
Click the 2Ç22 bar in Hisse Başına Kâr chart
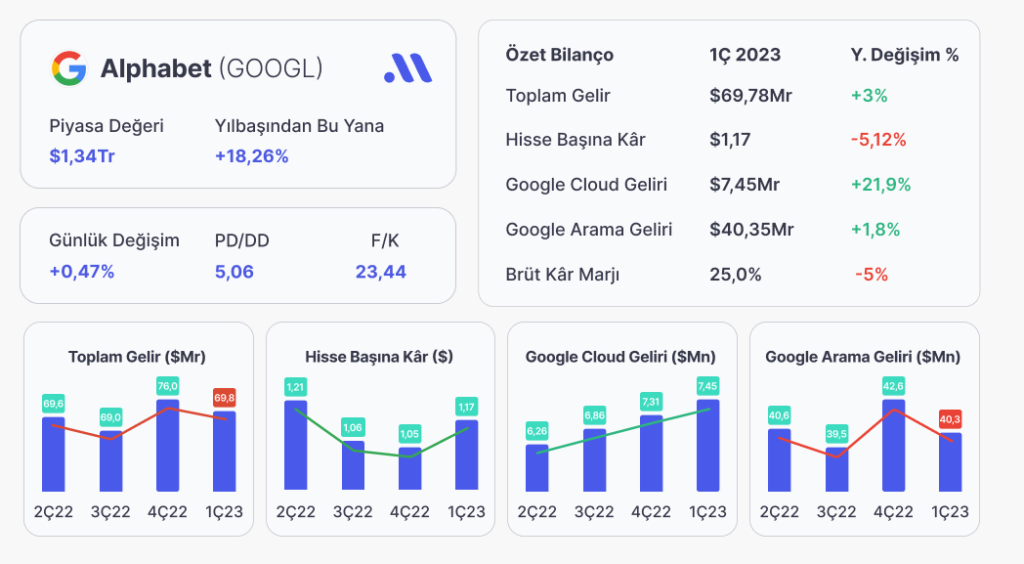tap(295, 445)
